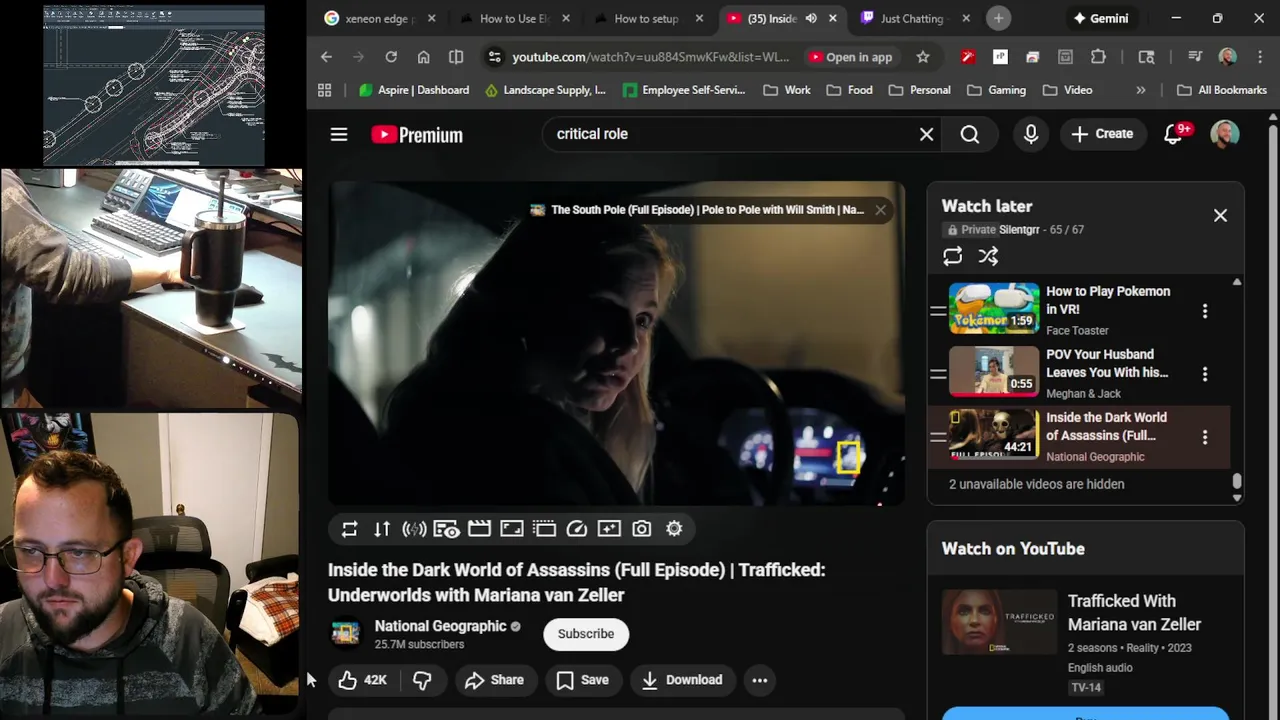The width and height of the screenshot is (1280, 720).
Task: Dislike the video with thumbs down
Action: 422,680
